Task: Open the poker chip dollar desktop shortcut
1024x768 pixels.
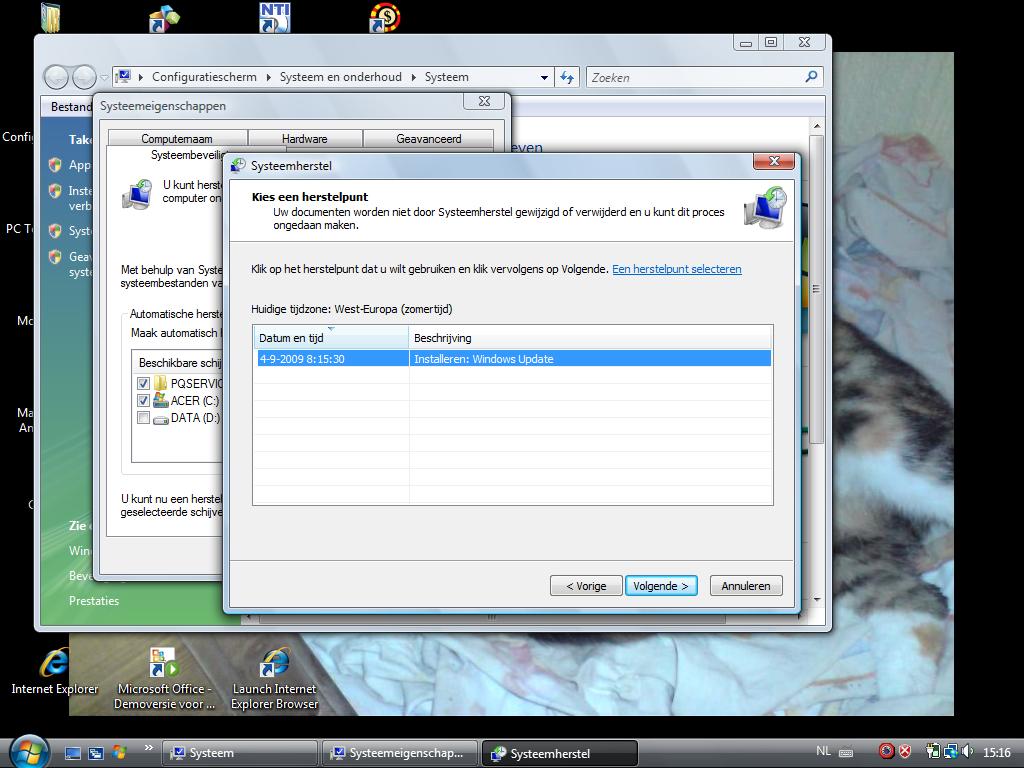Action: 385,18
